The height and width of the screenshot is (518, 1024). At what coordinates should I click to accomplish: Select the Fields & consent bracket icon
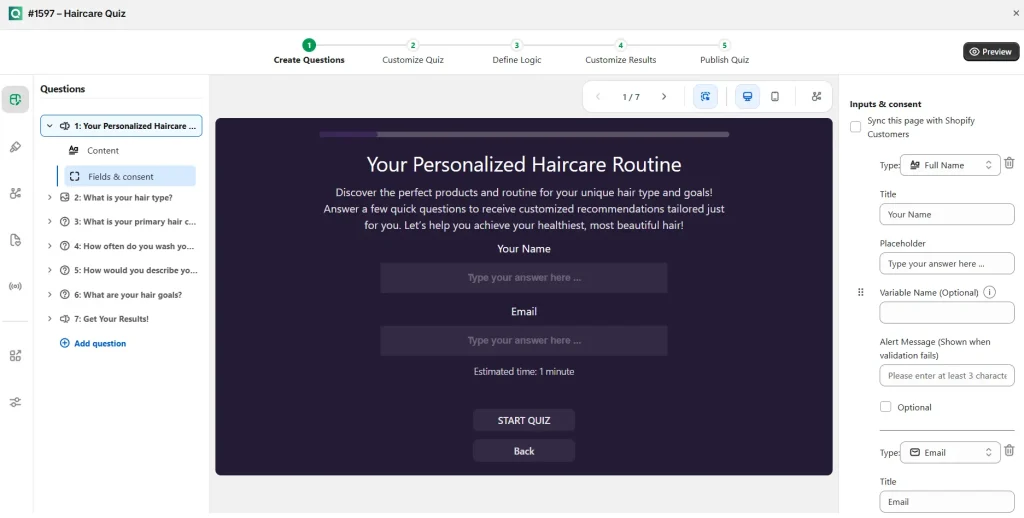click(x=74, y=176)
